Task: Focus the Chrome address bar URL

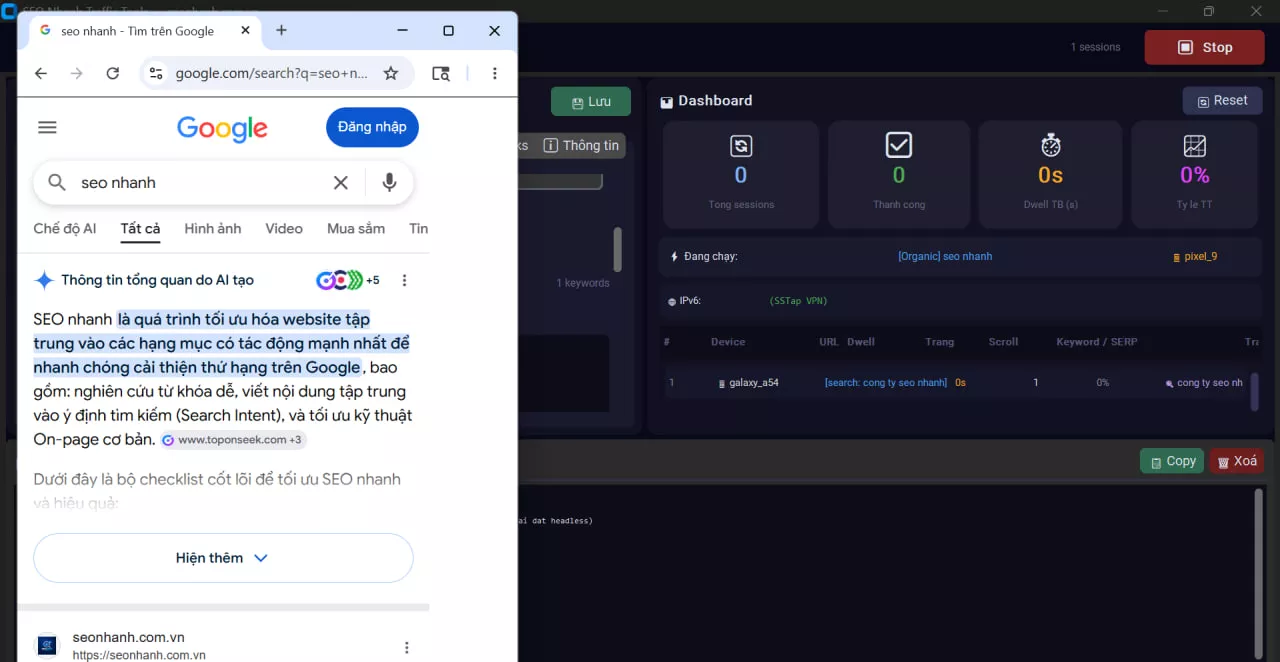Action: (x=271, y=73)
